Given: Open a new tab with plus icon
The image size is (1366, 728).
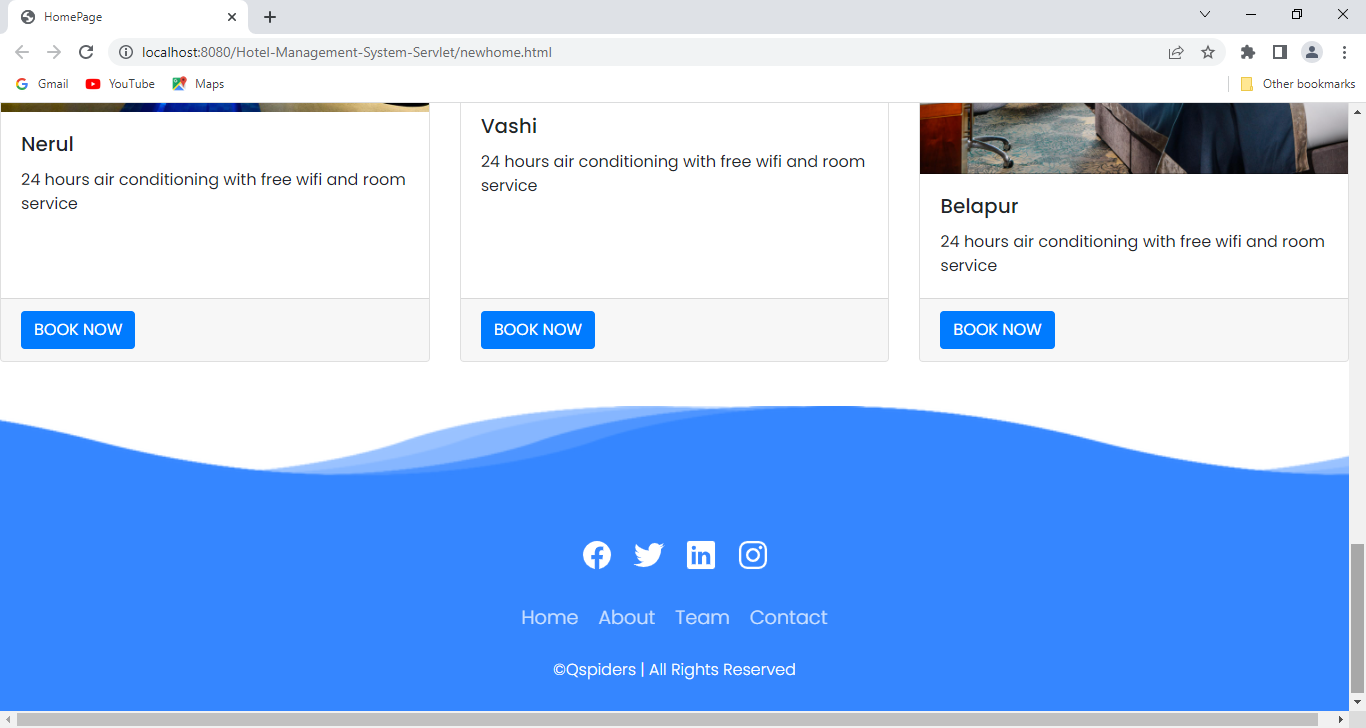Looking at the screenshot, I should pos(270,17).
